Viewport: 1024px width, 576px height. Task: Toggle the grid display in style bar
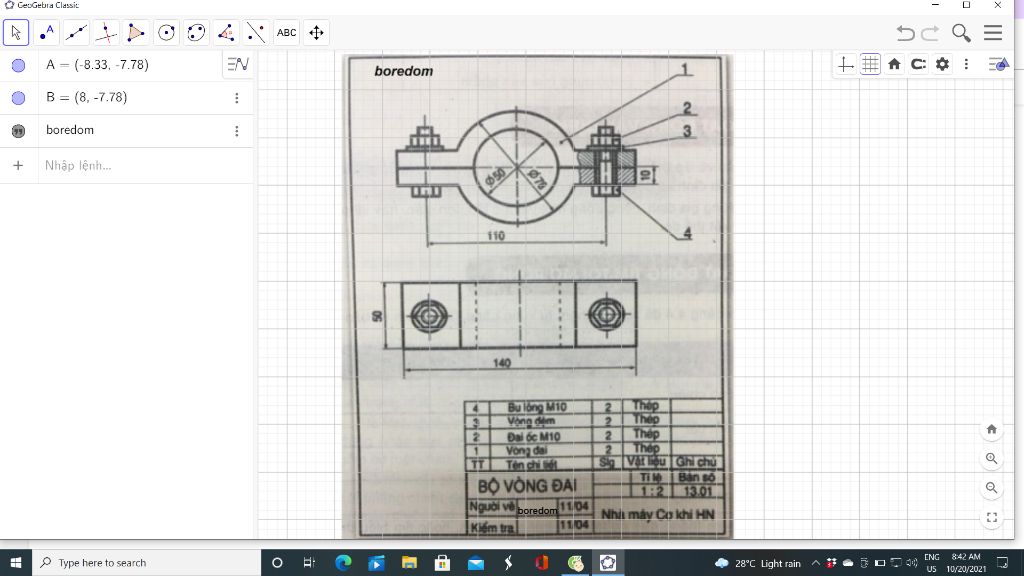pos(870,64)
